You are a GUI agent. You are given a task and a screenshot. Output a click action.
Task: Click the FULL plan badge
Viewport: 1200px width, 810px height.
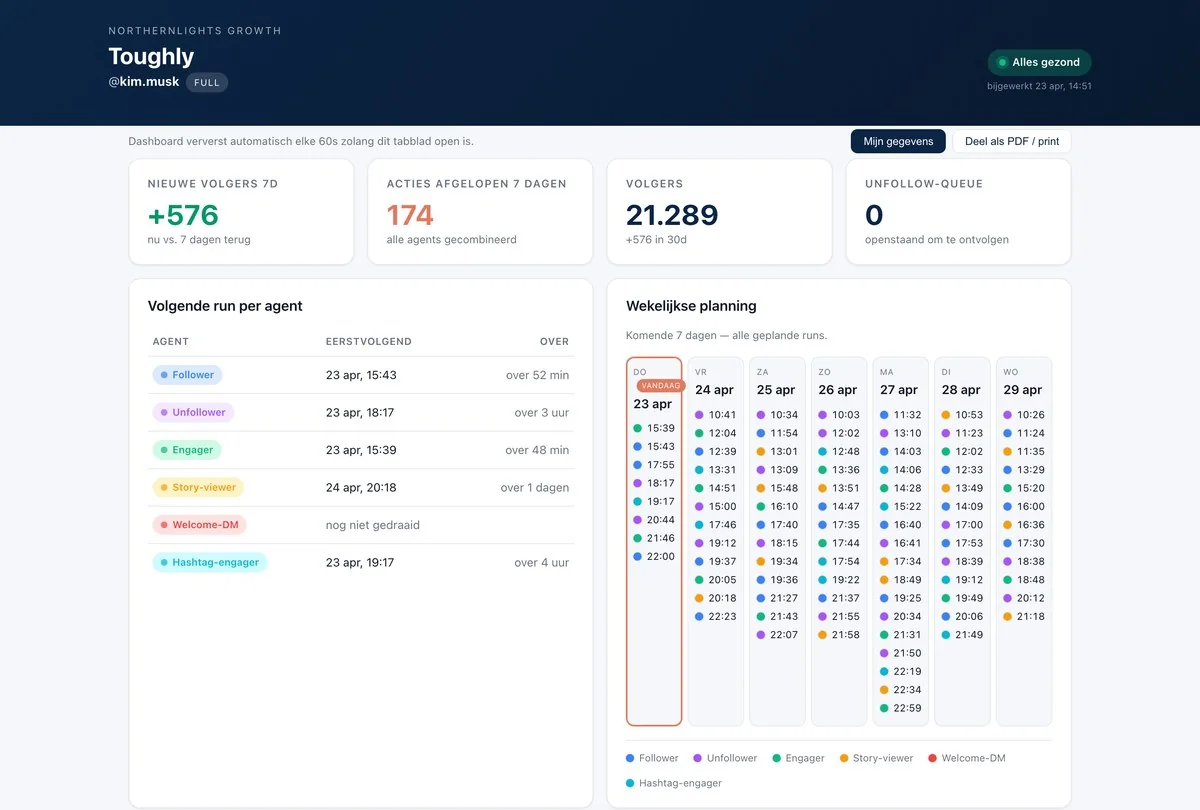(x=207, y=82)
